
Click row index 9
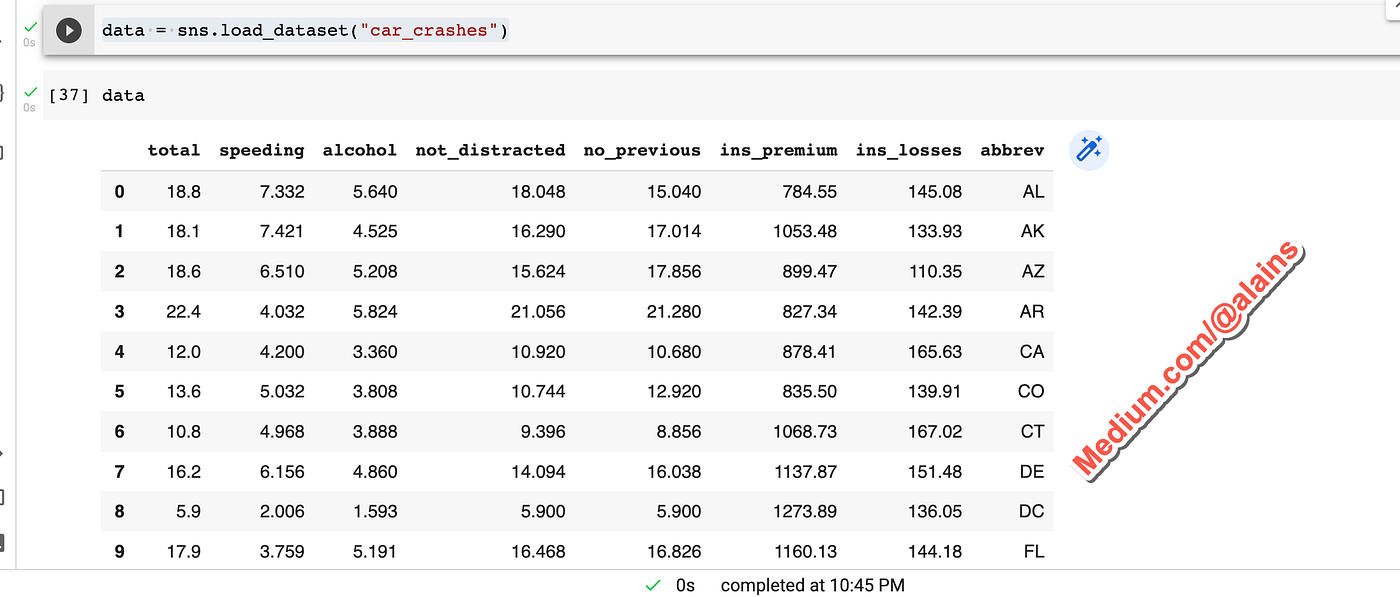[120, 551]
